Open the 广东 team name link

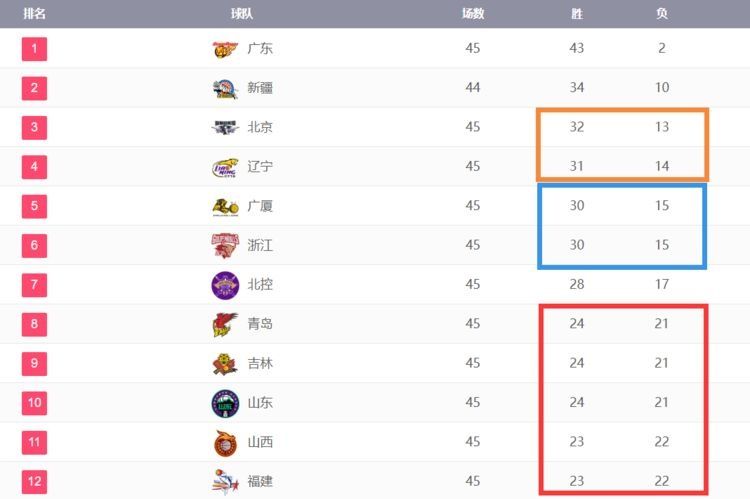pos(260,49)
